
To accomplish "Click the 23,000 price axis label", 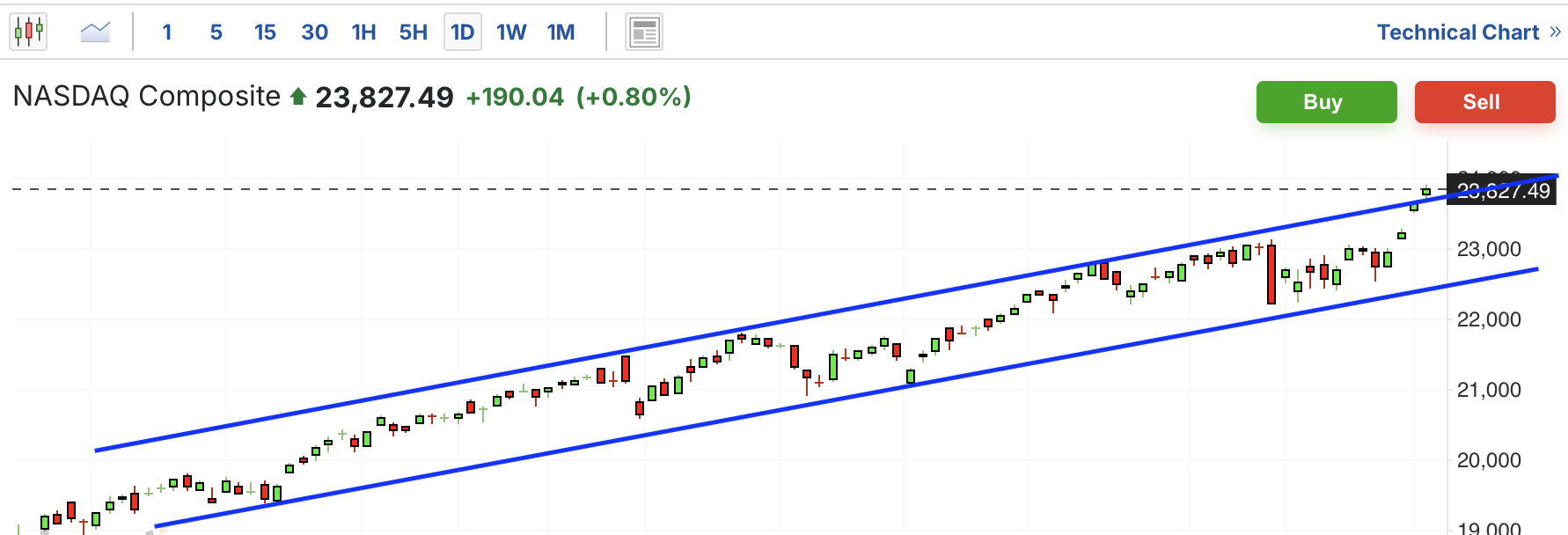I will pyautogui.click(x=1489, y=249).
